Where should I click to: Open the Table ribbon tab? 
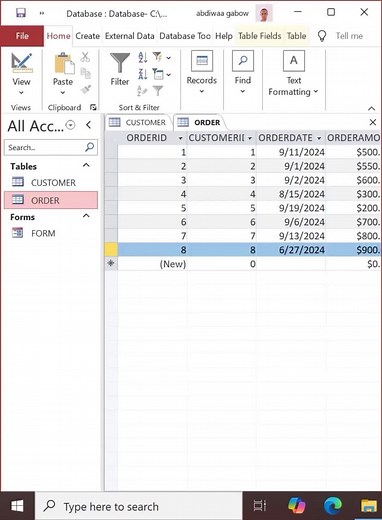296,36
